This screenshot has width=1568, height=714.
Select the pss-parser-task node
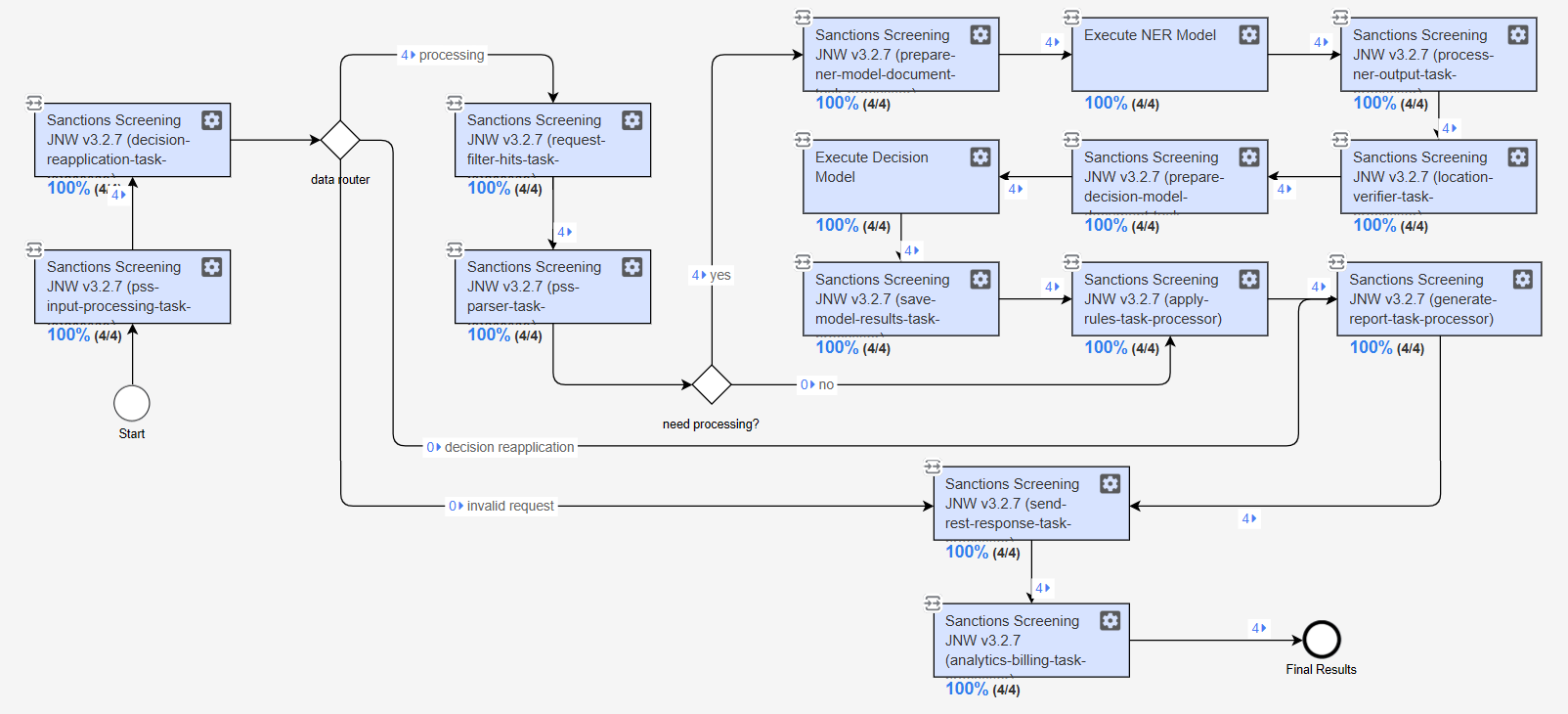[x=553, y=287]
